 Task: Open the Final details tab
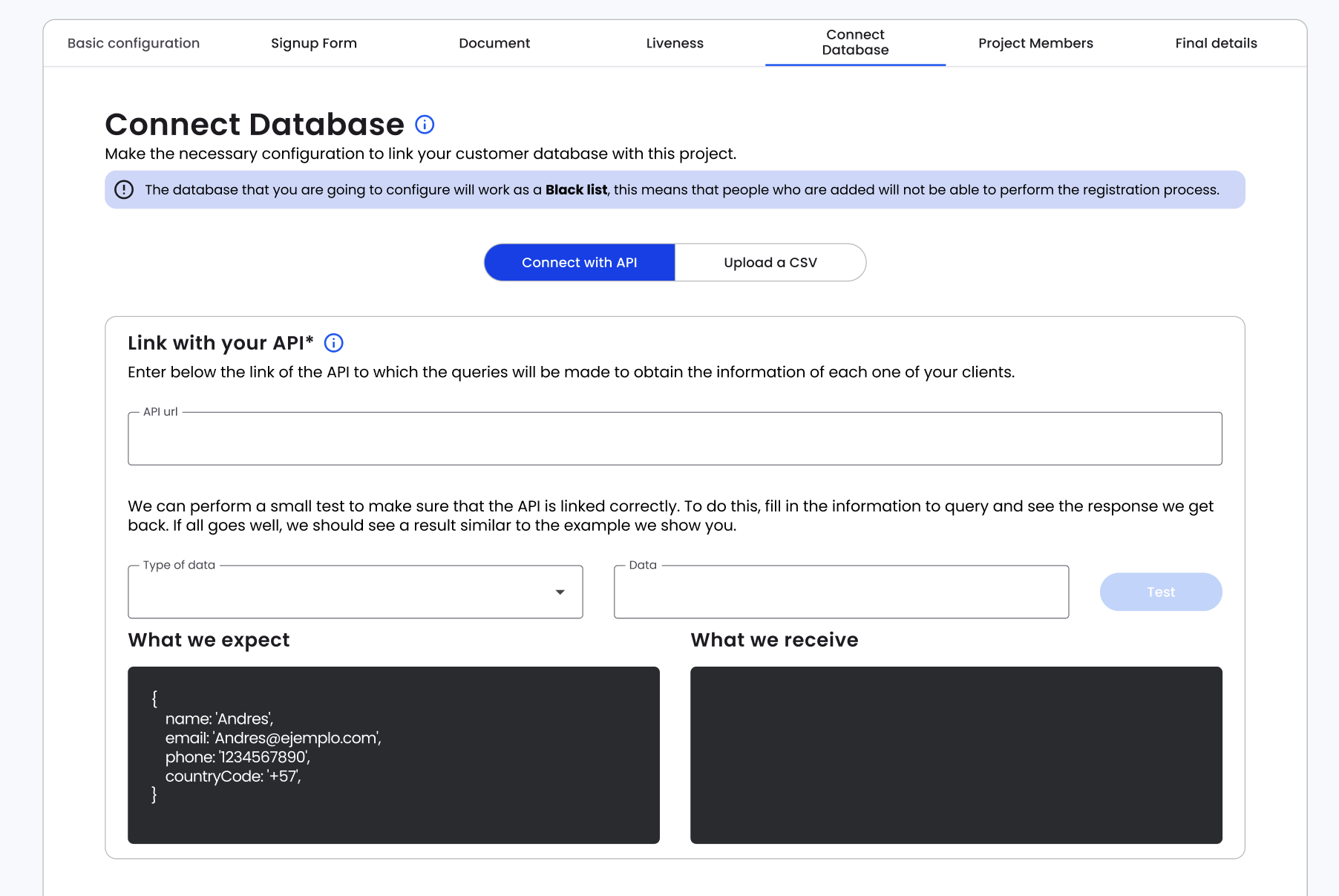(x=1216, y=43)
